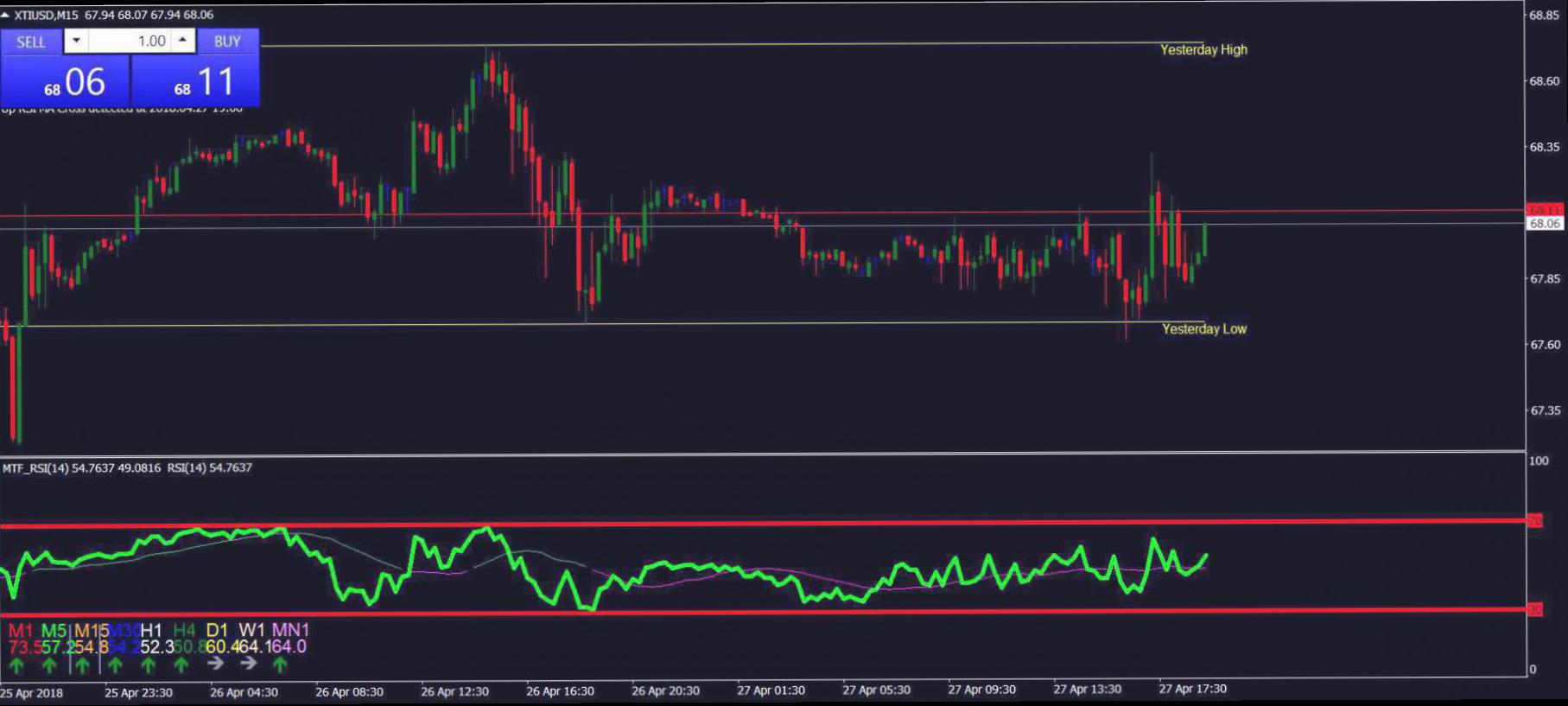Click the green up arrow under MN1

click(280, 665)
